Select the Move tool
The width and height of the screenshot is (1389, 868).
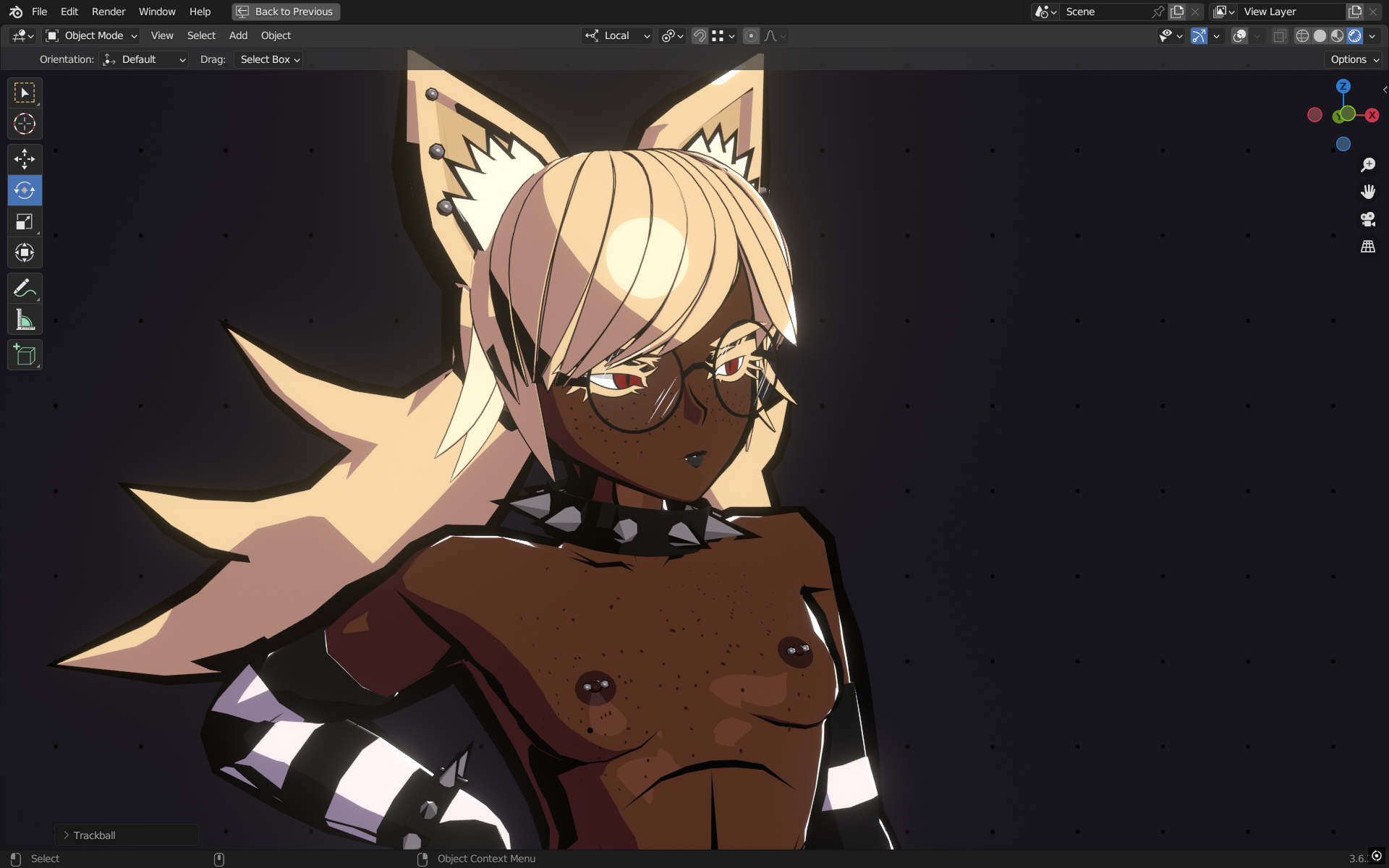[25, 159]
